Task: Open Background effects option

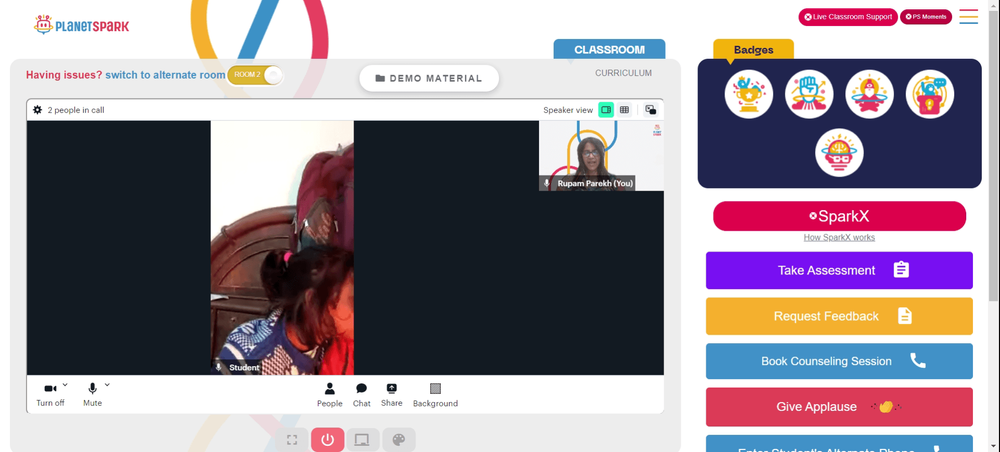Action: 436,395
